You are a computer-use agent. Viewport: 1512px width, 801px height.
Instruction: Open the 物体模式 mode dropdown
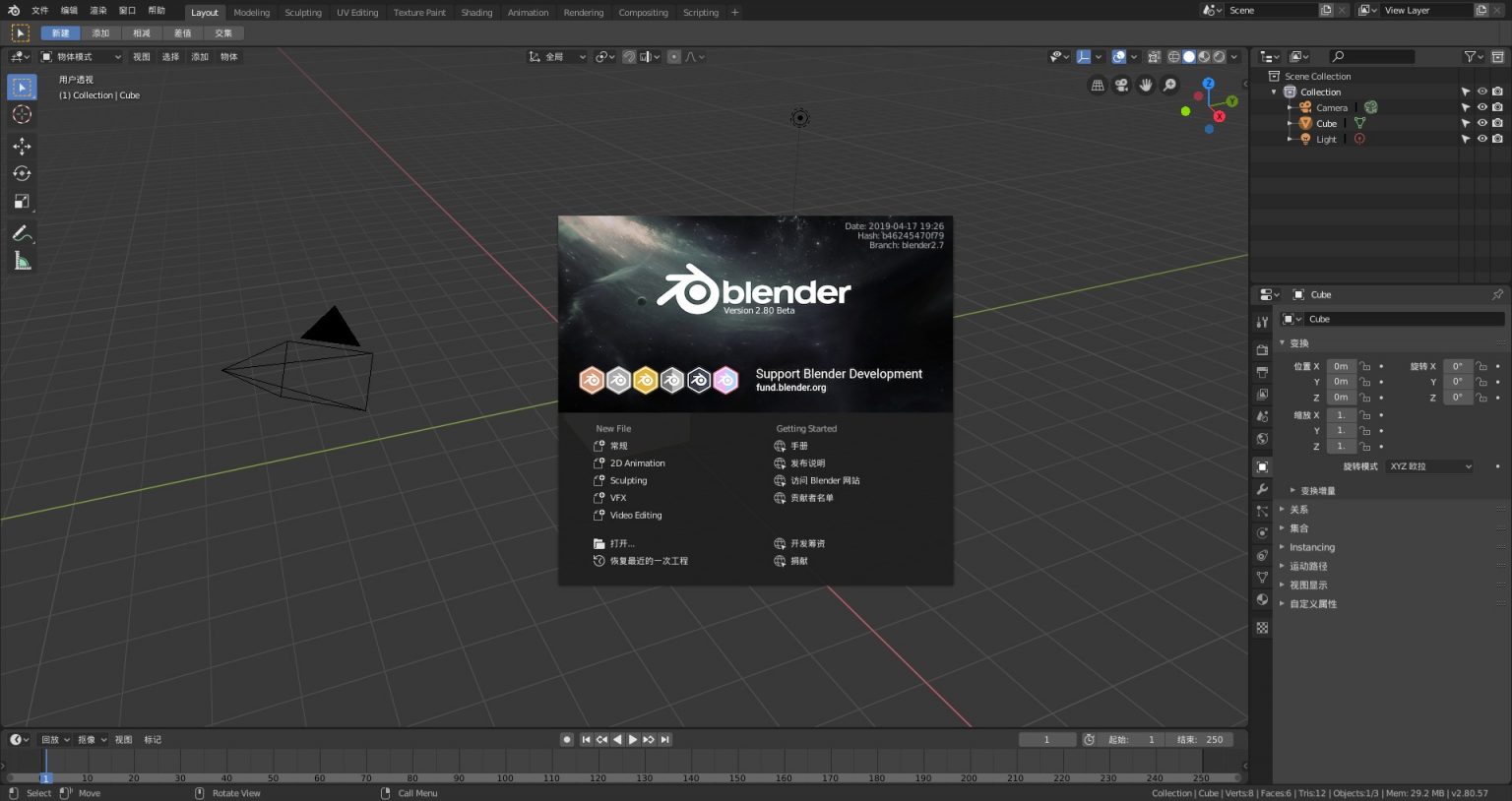coord(81,57)
